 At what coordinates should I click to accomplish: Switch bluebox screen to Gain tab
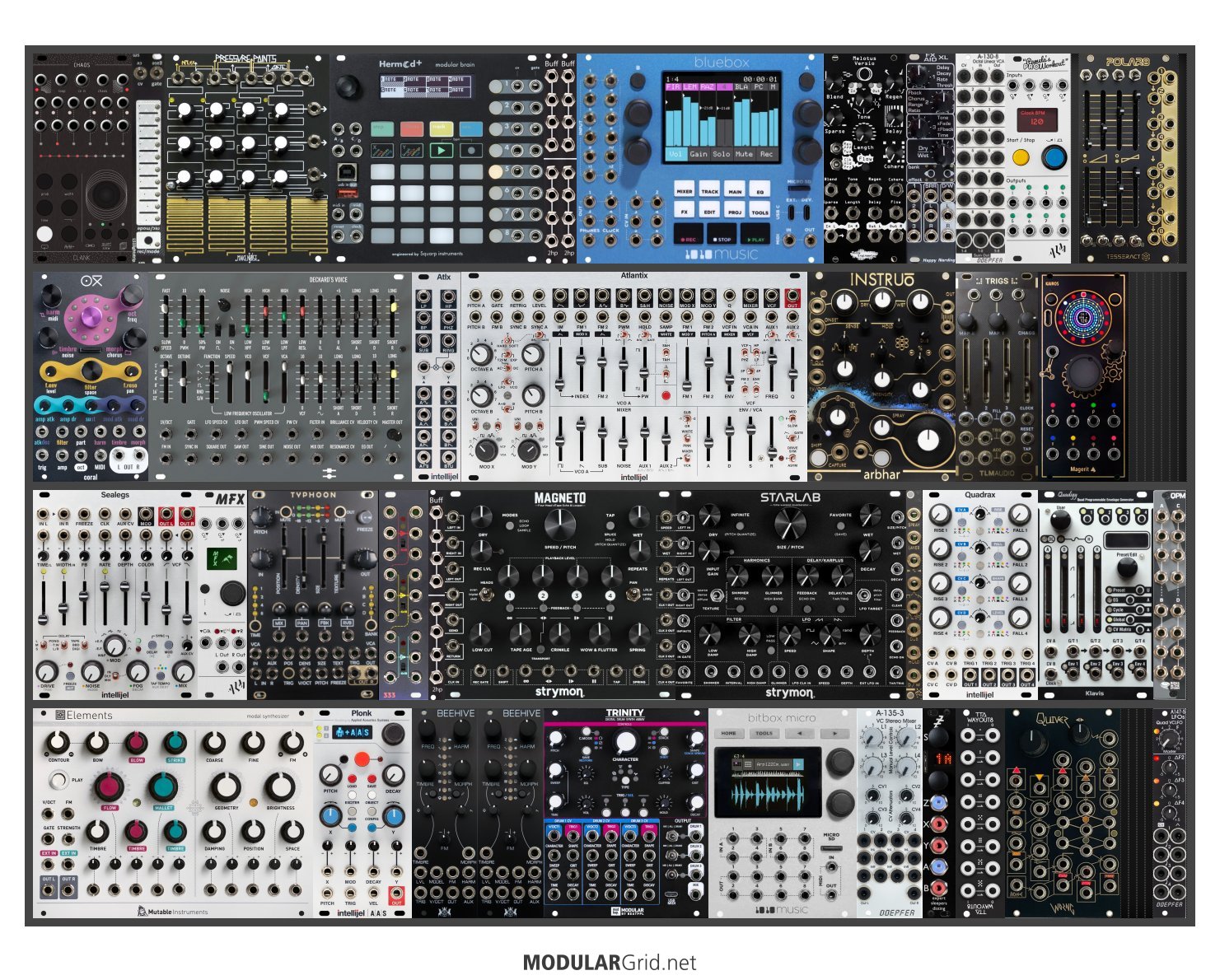[x=699, y=154]
